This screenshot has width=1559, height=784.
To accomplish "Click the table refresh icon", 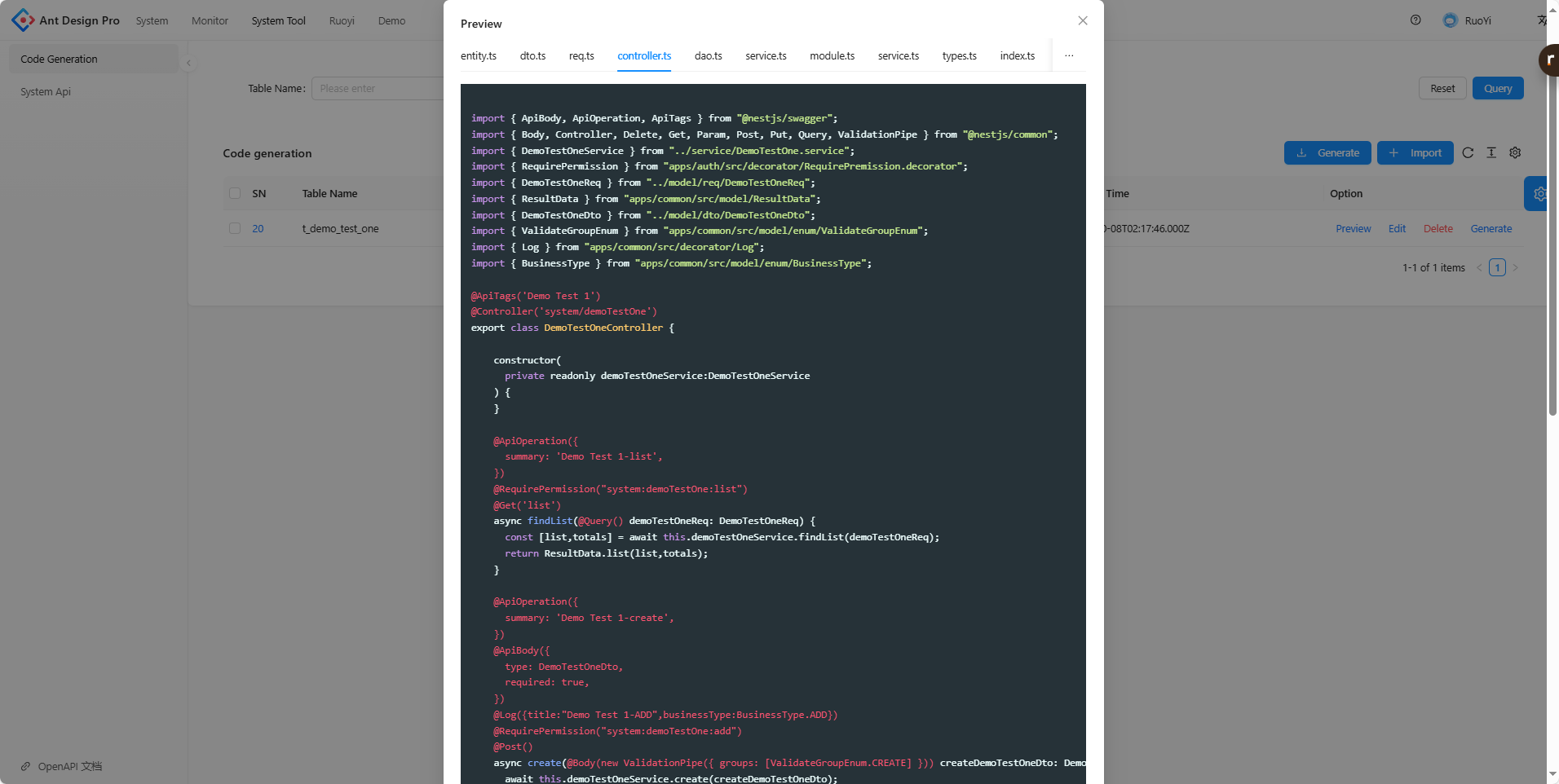I will coord(1468,153).
